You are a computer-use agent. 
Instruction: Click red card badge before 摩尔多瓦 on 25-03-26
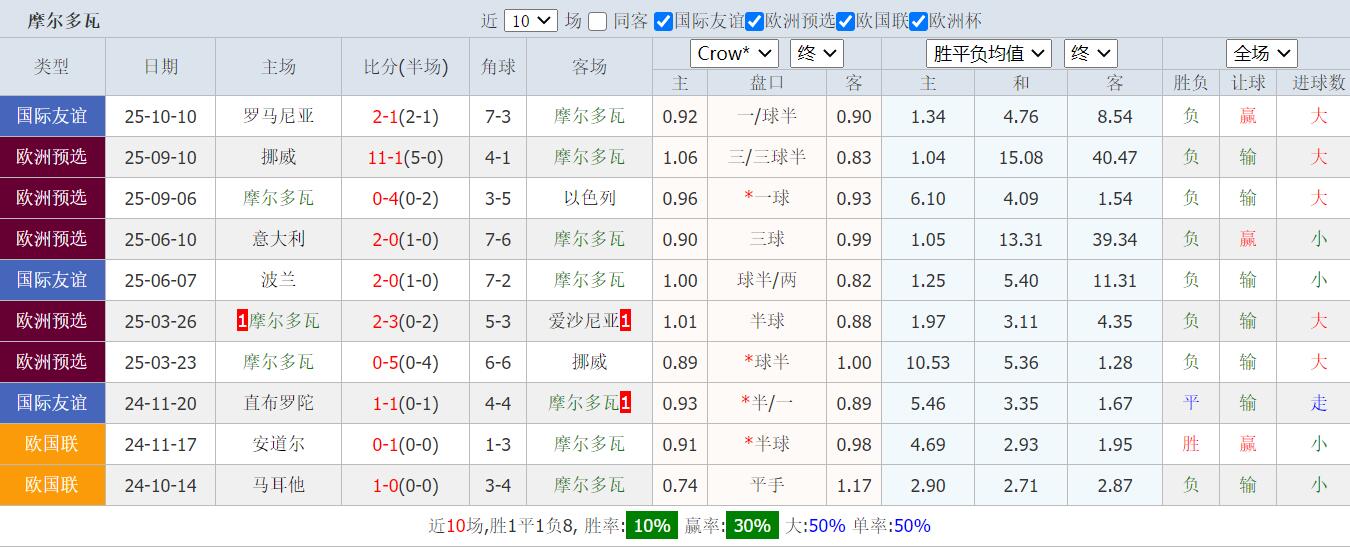[242, 321]
